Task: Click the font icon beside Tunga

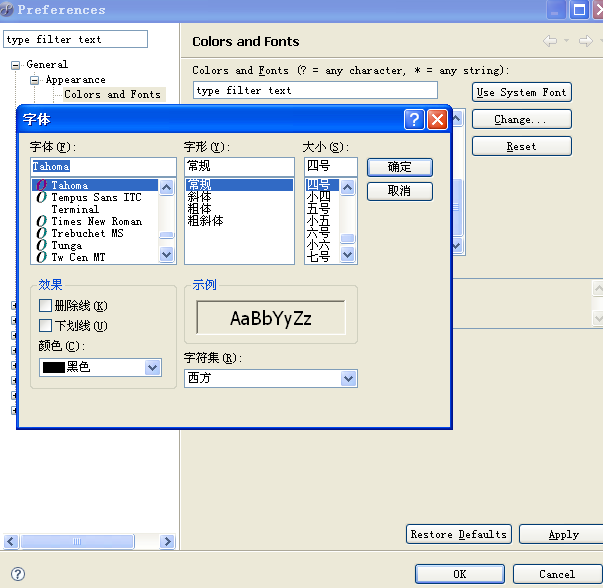Action: (x=42, y=245)
